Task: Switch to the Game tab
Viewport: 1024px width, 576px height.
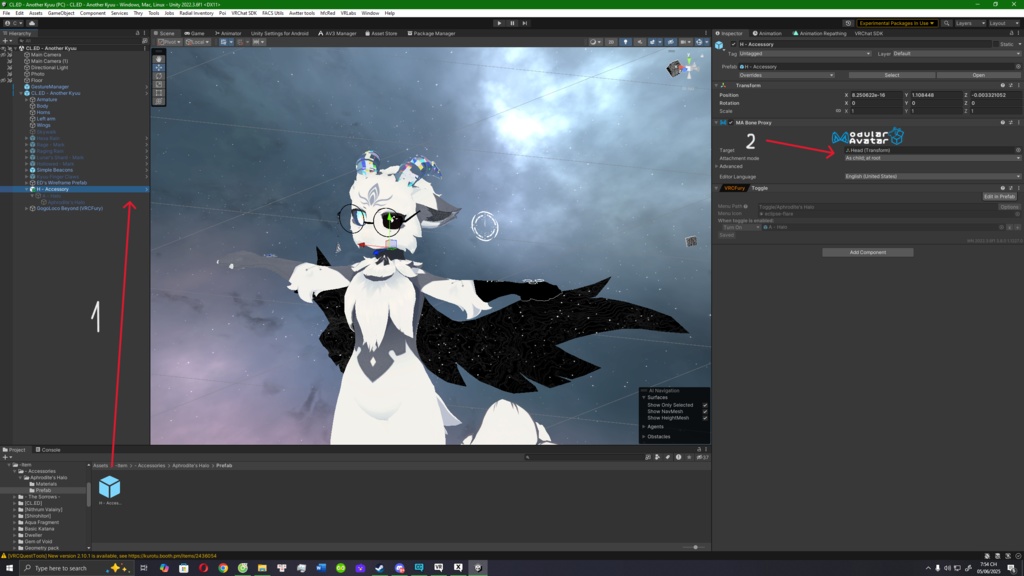Action: click(x=195, y=33)
